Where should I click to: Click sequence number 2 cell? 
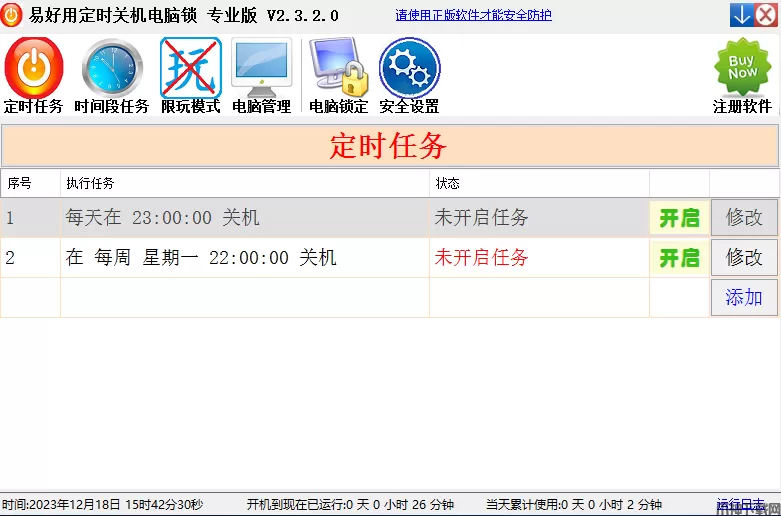[30, 258]
